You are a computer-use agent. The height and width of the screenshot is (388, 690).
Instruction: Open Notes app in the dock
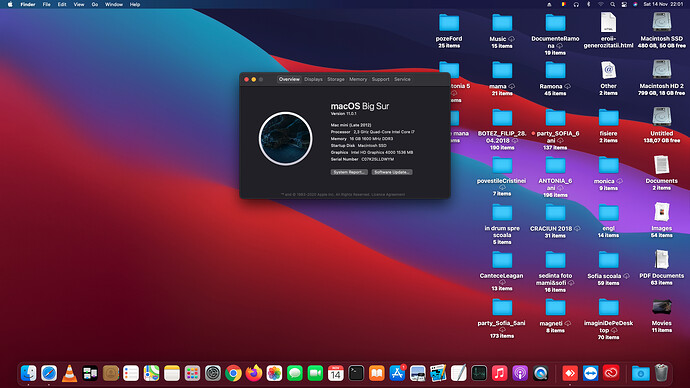172,373
